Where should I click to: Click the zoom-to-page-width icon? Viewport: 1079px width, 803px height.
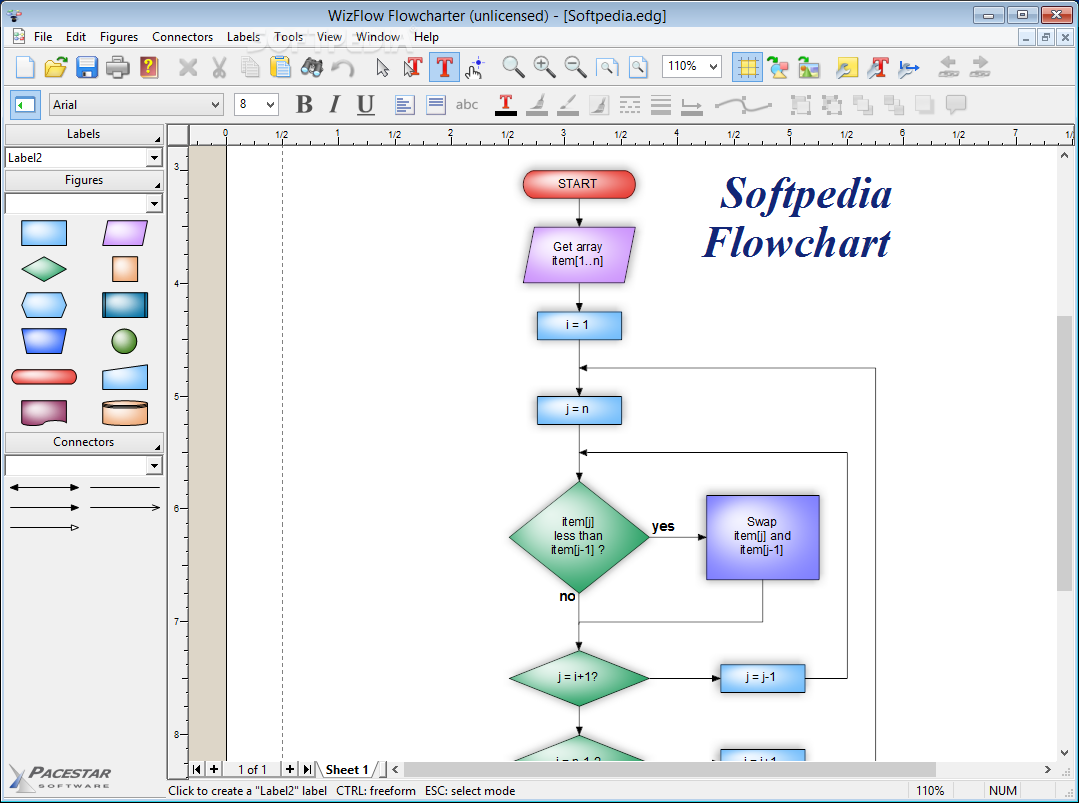pyautogui.click(x=607, y=67)
